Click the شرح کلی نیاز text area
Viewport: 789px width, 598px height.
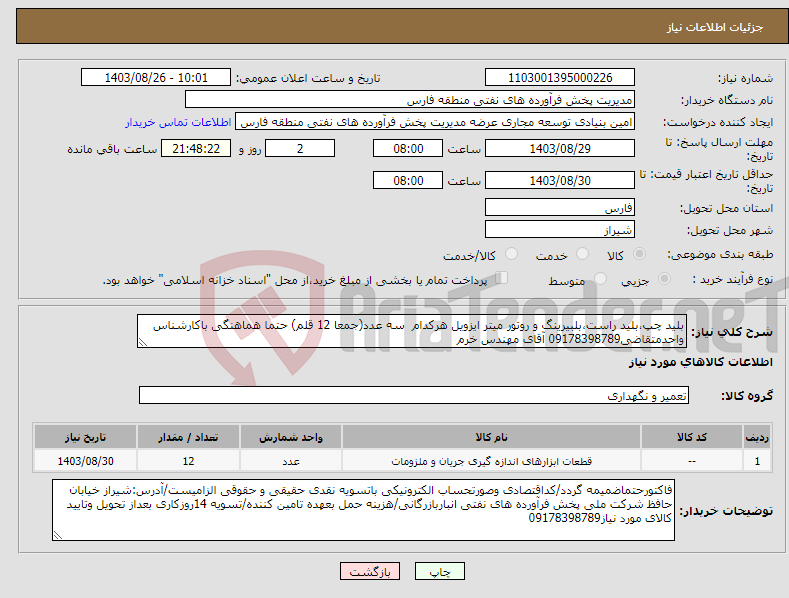pyautogui.click(x=412, y=331)
